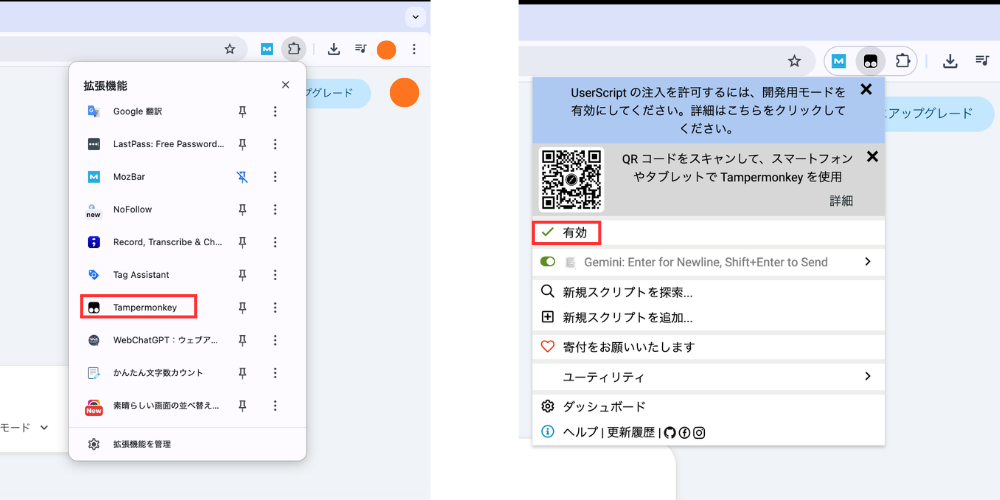
Task: Close the 拡張機能 popup panel
Action: coord(286,86)
